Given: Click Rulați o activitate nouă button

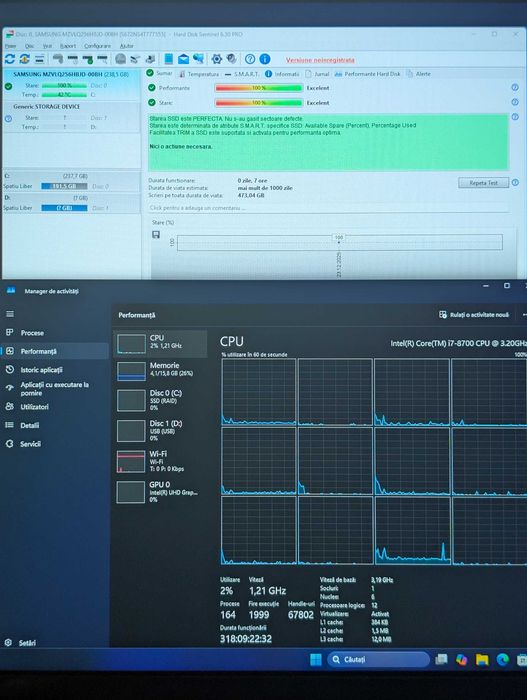Looking at the screenshot, I should coord(474,315).
